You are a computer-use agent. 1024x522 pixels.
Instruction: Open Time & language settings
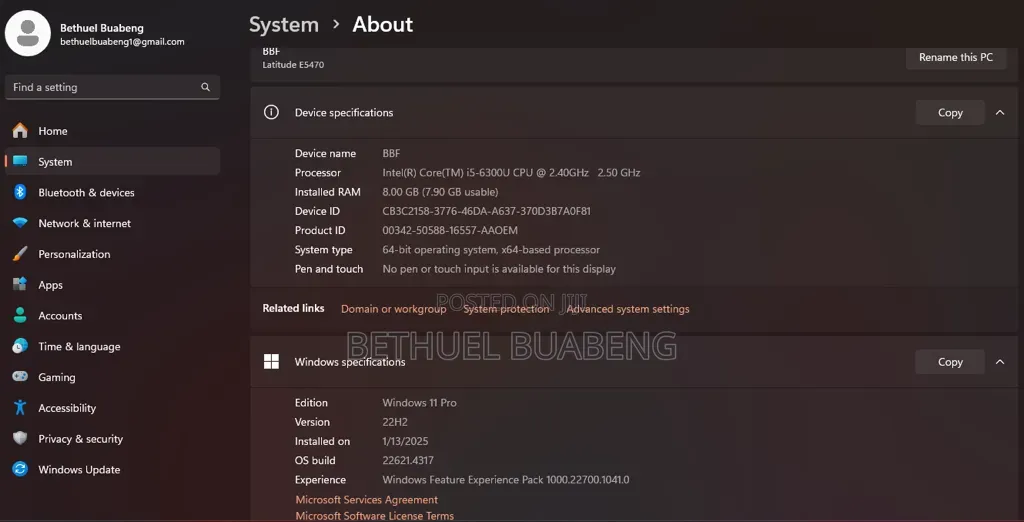pyautogui.click(x=112, y=346)
